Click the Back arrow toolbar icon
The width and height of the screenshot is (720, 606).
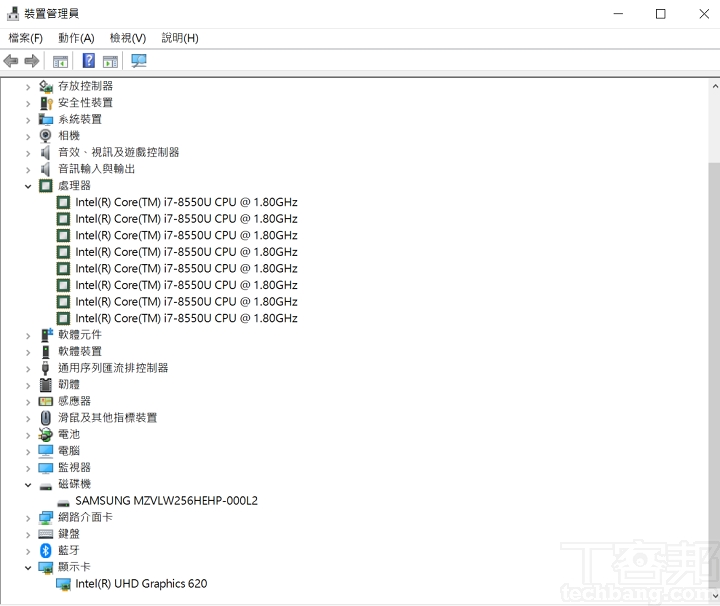pyautogui.click(x=11, y=61)
